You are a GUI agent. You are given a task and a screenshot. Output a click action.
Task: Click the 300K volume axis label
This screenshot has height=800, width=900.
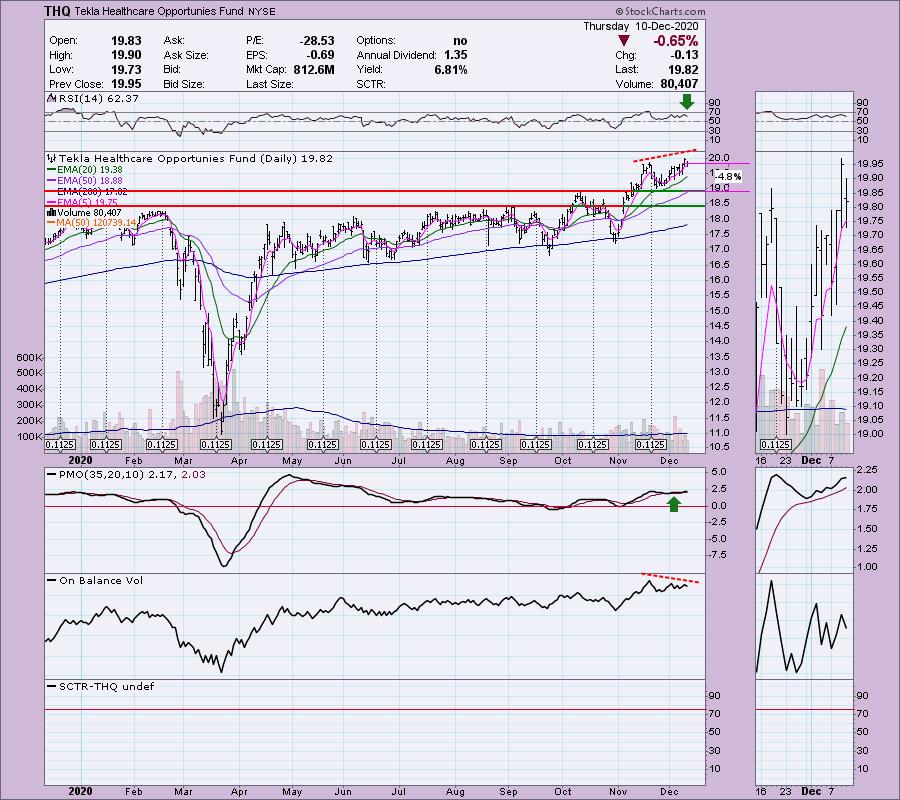pos(29,405)
